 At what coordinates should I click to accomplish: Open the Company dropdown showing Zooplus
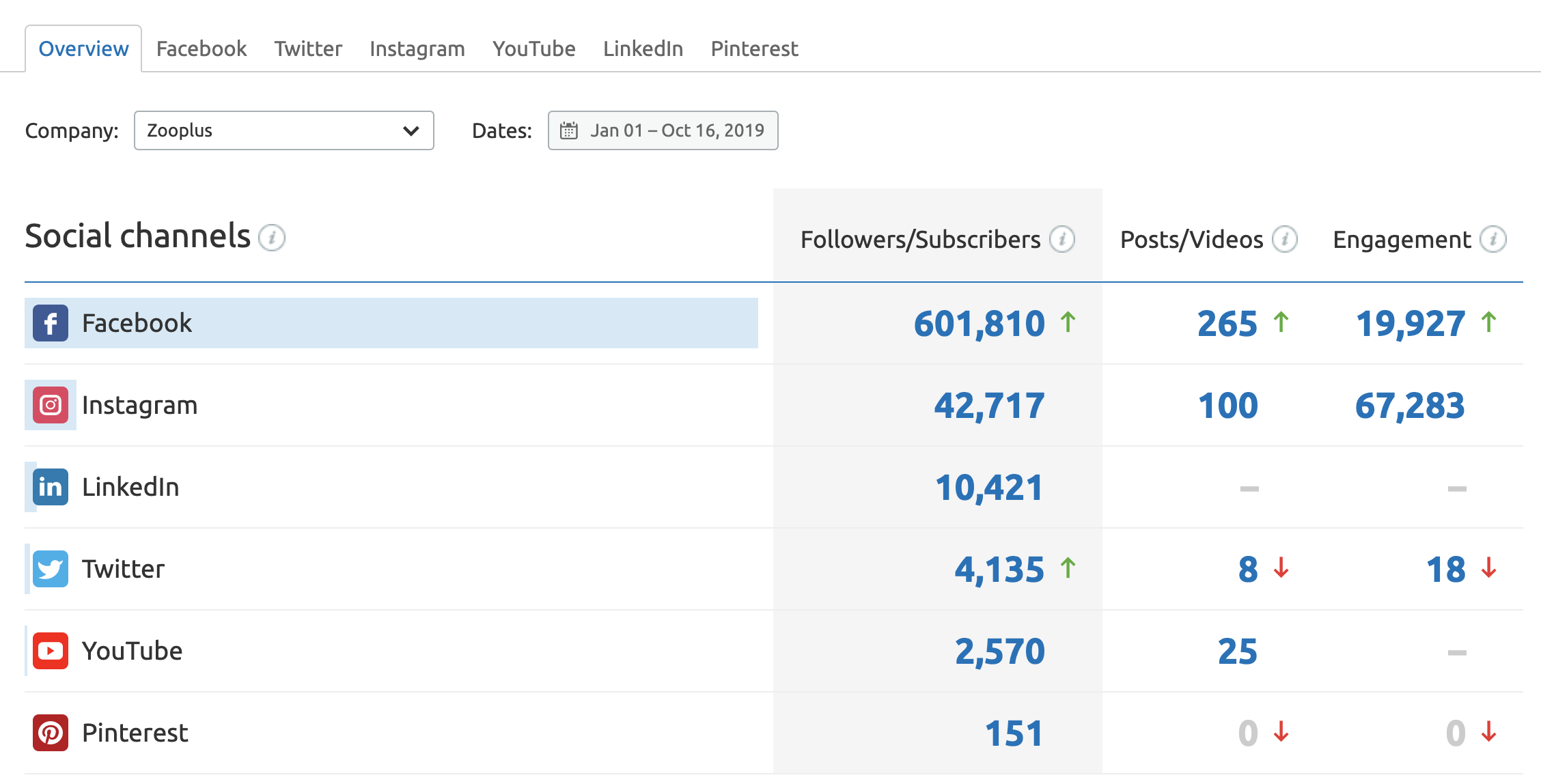[284, 130]
